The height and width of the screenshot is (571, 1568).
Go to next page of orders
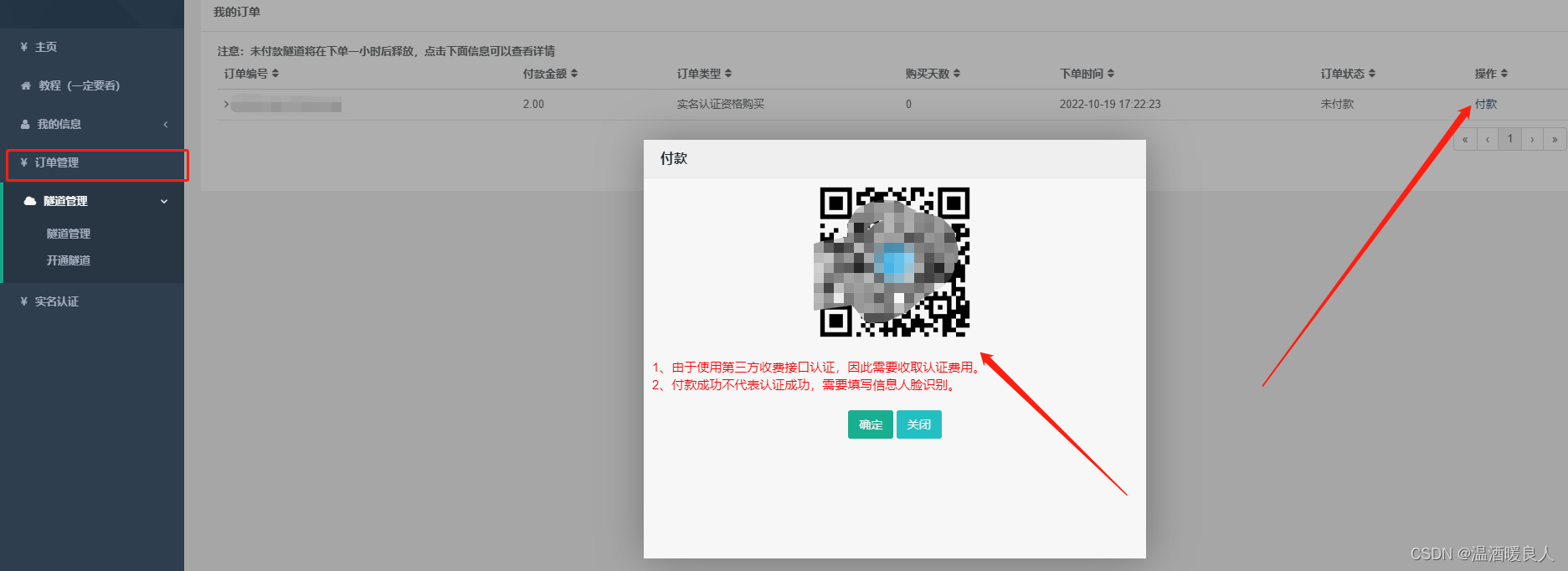click(x=1533, y=139)
